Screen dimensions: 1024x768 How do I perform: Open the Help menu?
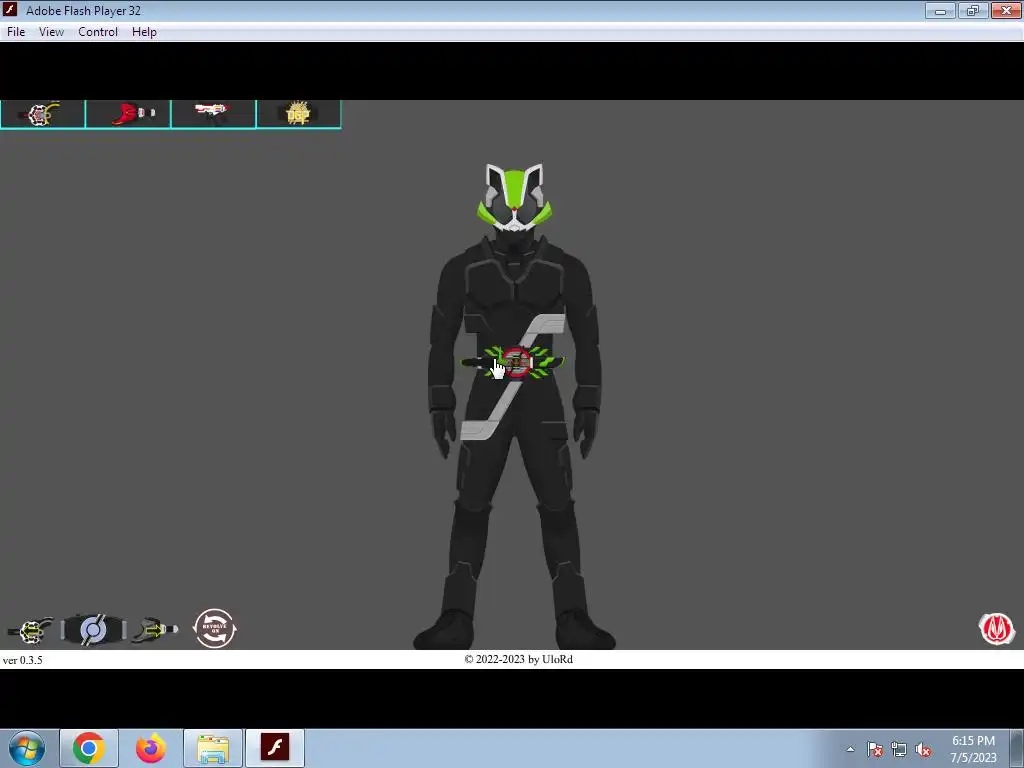pyautogui.click(x=144, y=32)
